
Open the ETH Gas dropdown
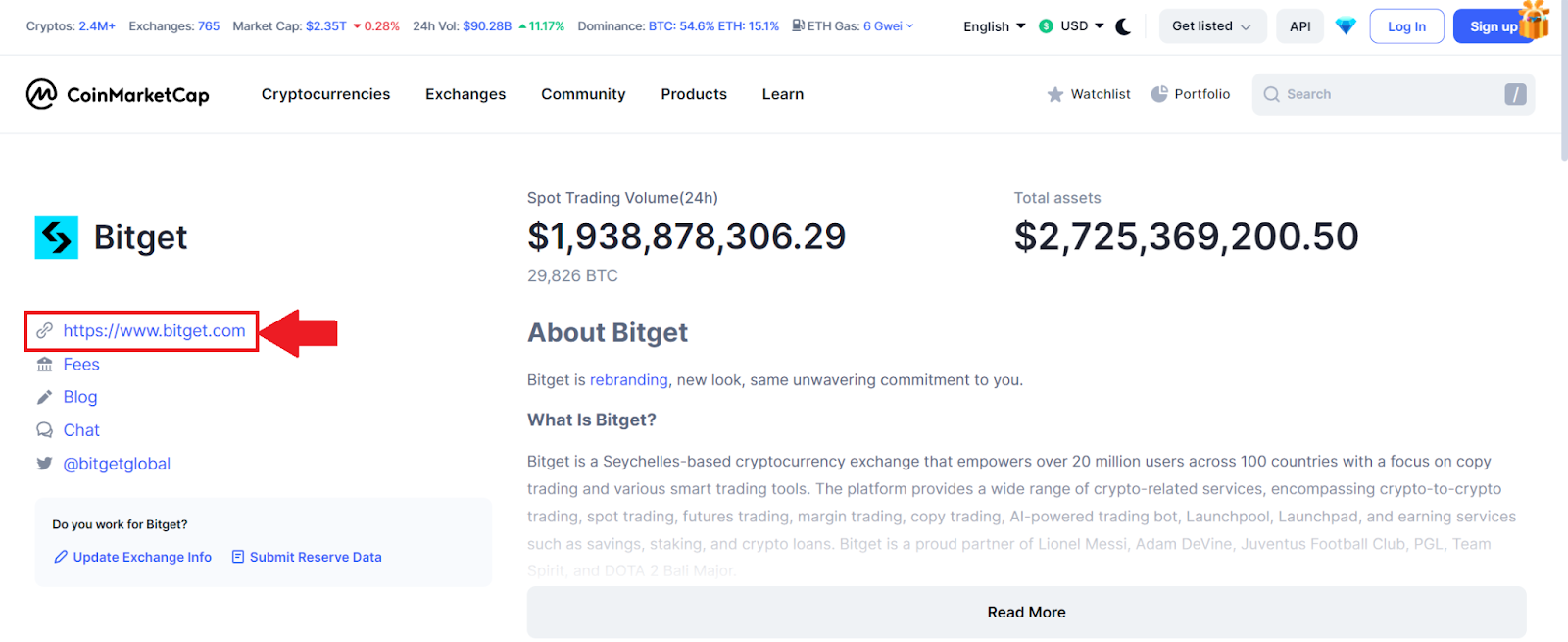point(855,26)
